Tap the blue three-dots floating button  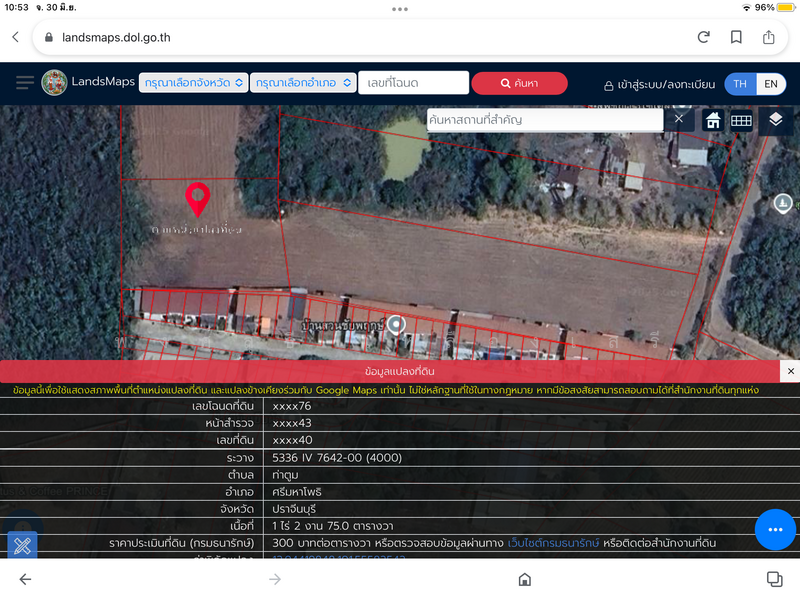coord(775,529)
